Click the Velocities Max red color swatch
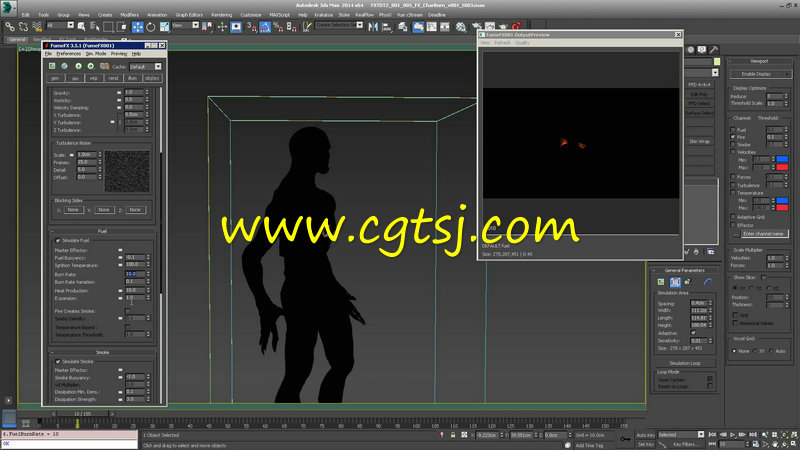Screen dimensions: 800x450 coord(782,167)
